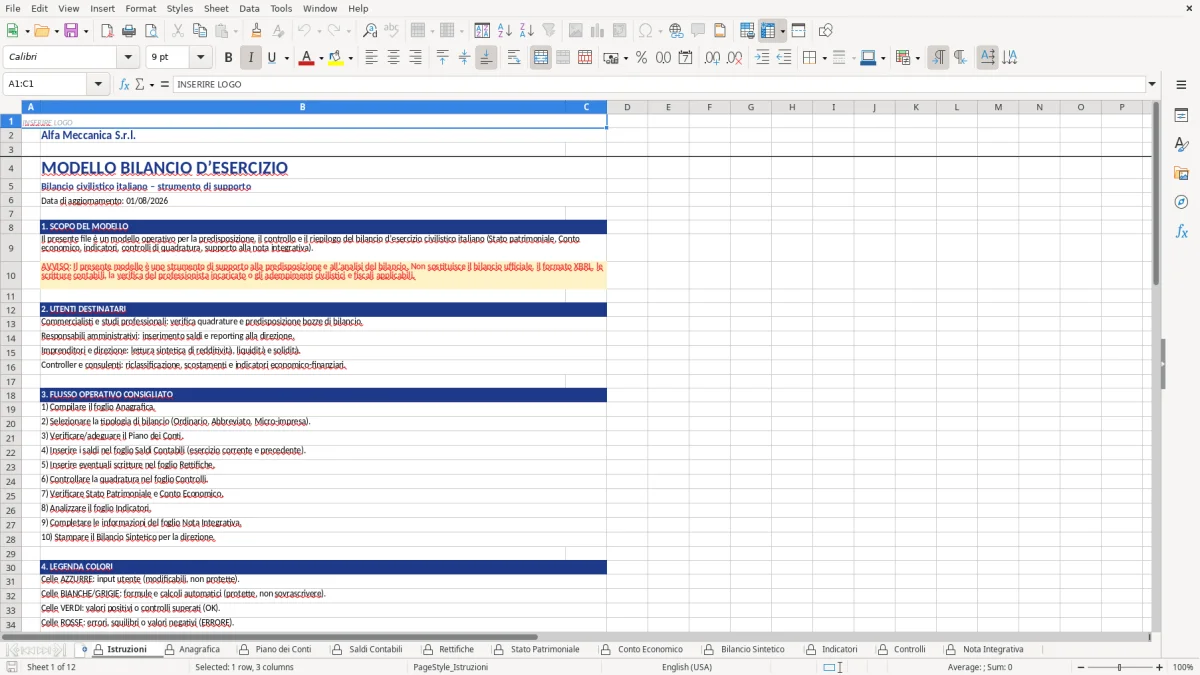This screenshot has height=675, width=1200.
Task: Sort ascending with the A-Z icon
Action: [505, 31]
